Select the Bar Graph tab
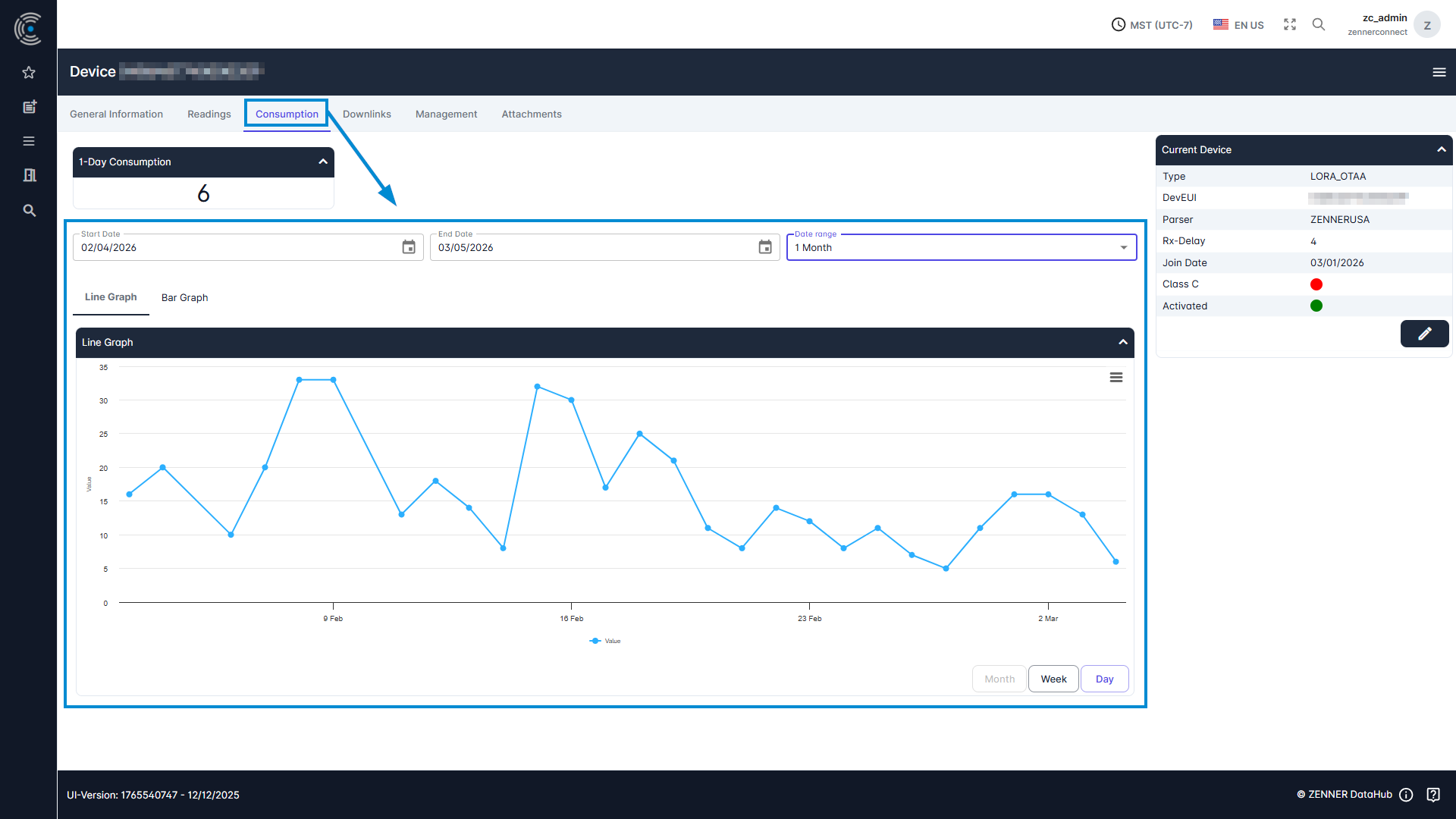 click(184, 297)
